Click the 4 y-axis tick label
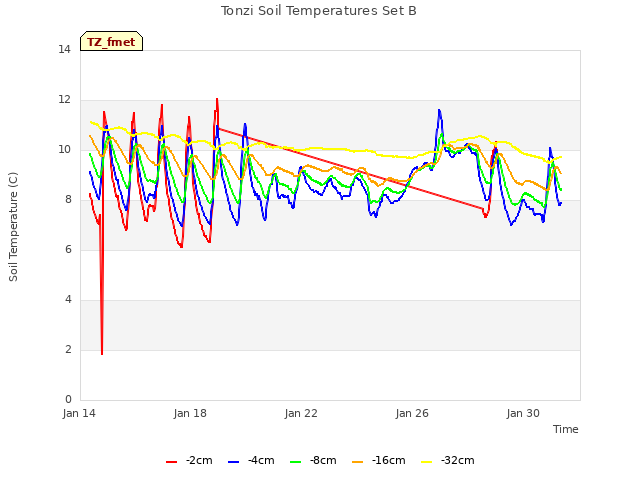 [68, 300]
